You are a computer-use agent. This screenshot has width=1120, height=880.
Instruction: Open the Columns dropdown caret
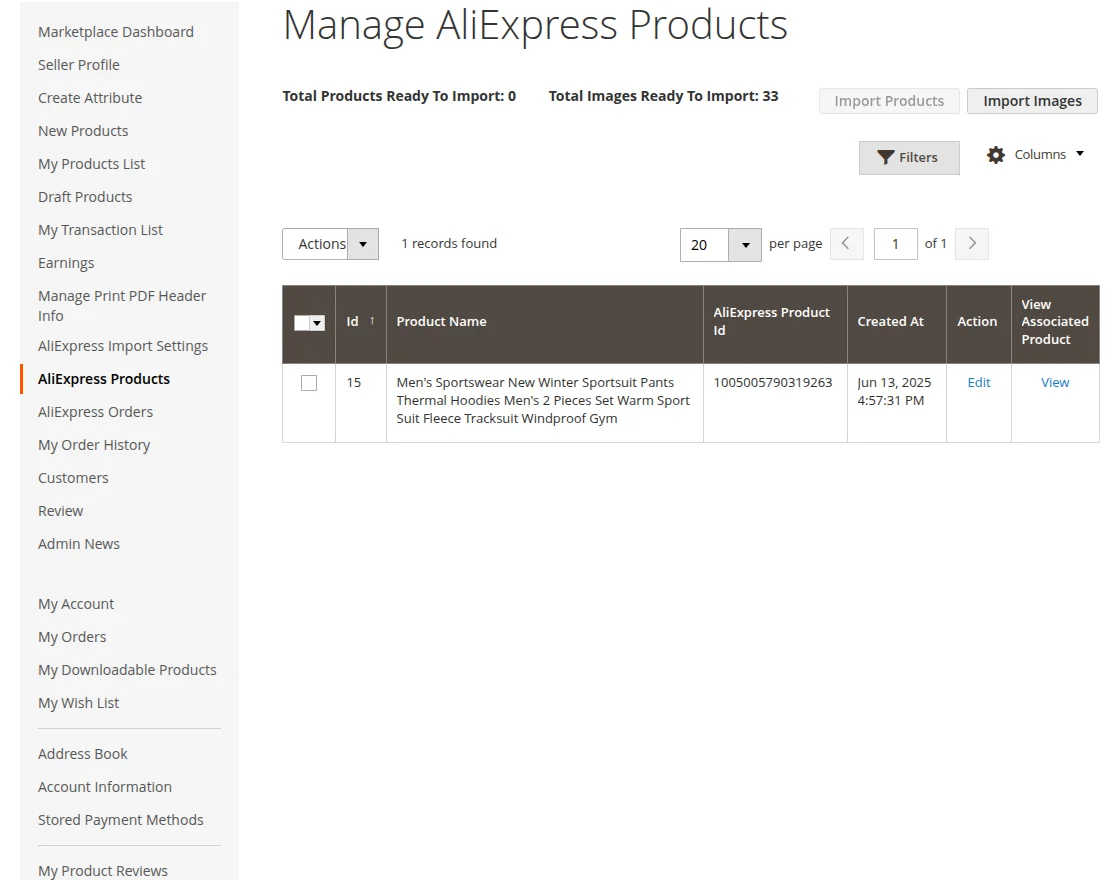pyautogui.click(x=1080, y=154)
